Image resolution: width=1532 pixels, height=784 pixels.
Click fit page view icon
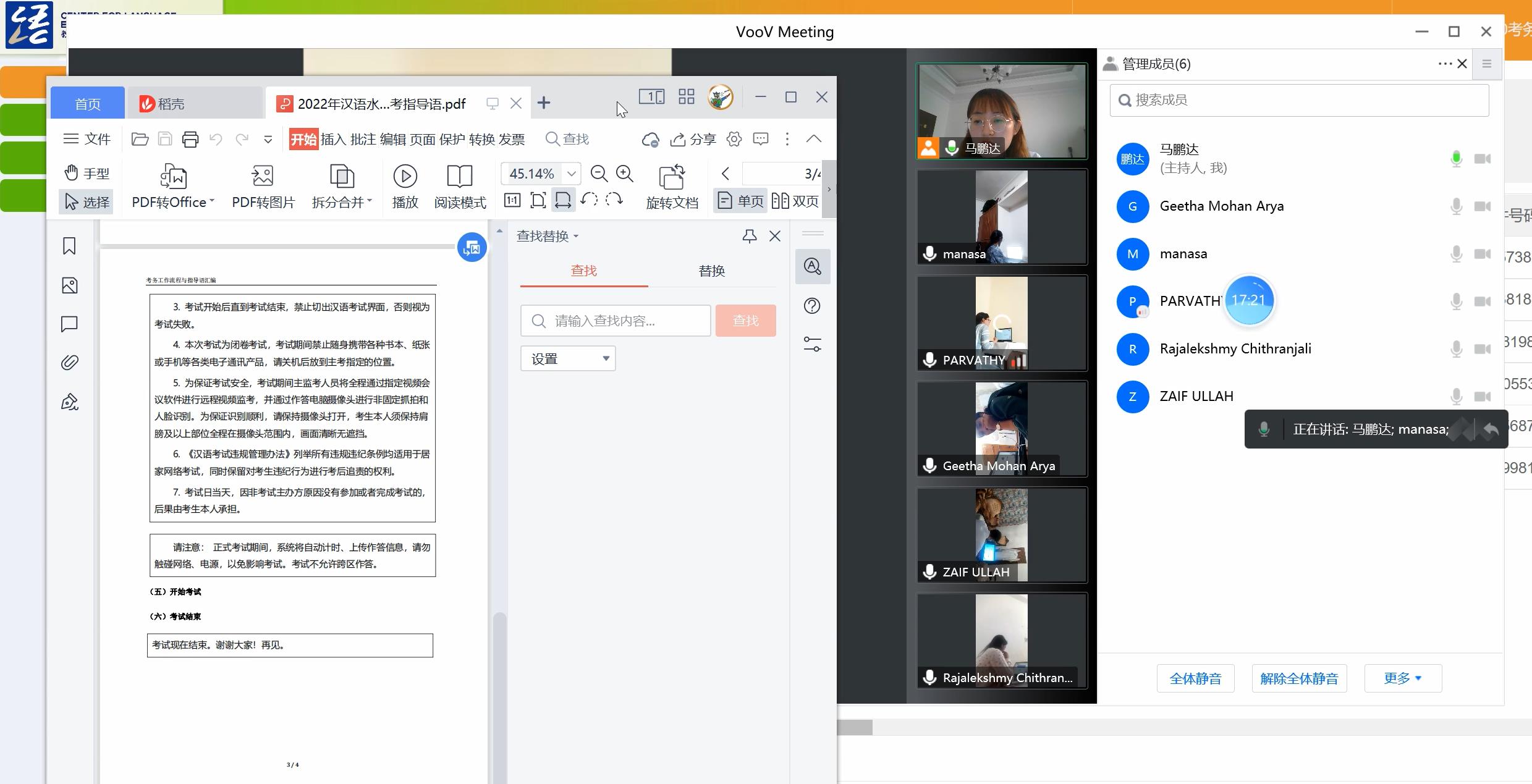pyautogui.click(x=538, y=200)
